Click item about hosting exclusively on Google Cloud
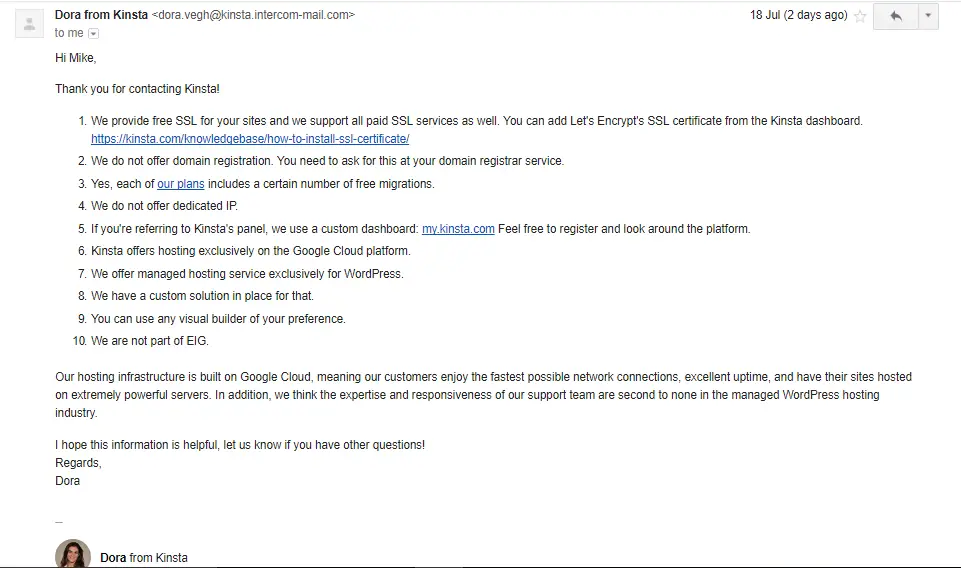The height and width of the screenshot is (568, 961). pyautogui.click(x=251, y=251)
